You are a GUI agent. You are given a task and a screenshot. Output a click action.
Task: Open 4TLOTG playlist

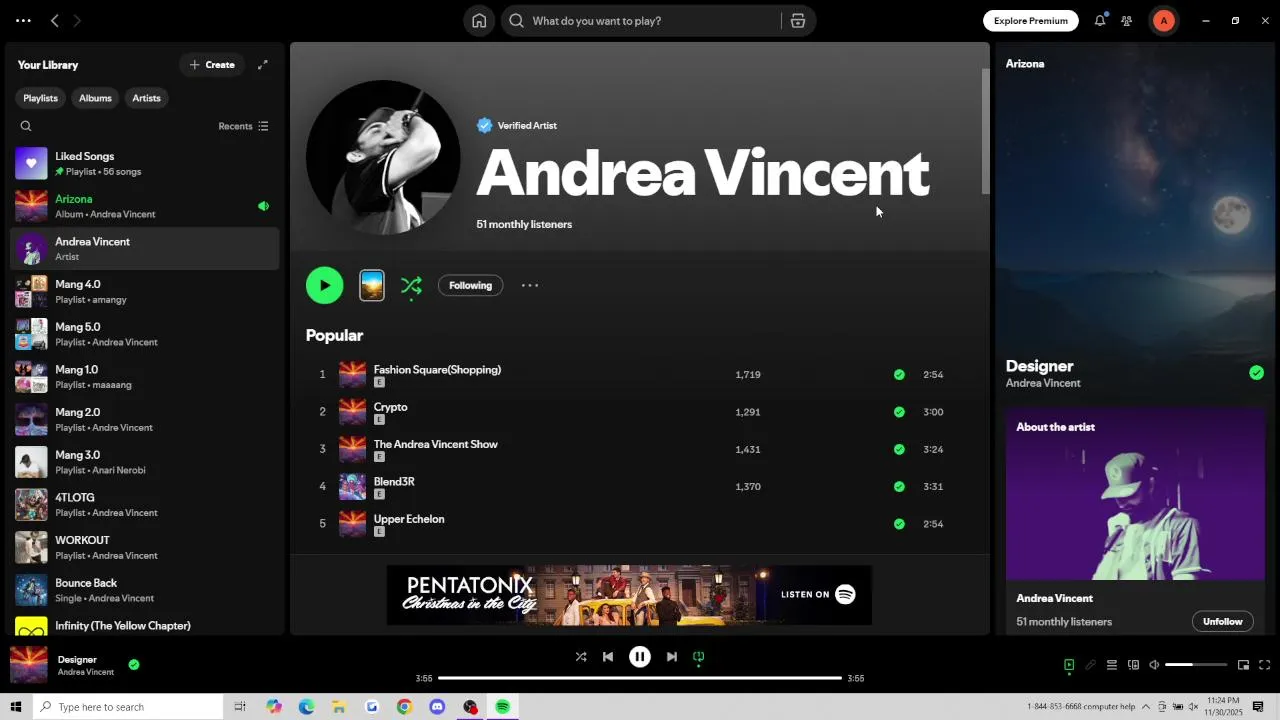(144, 505)
